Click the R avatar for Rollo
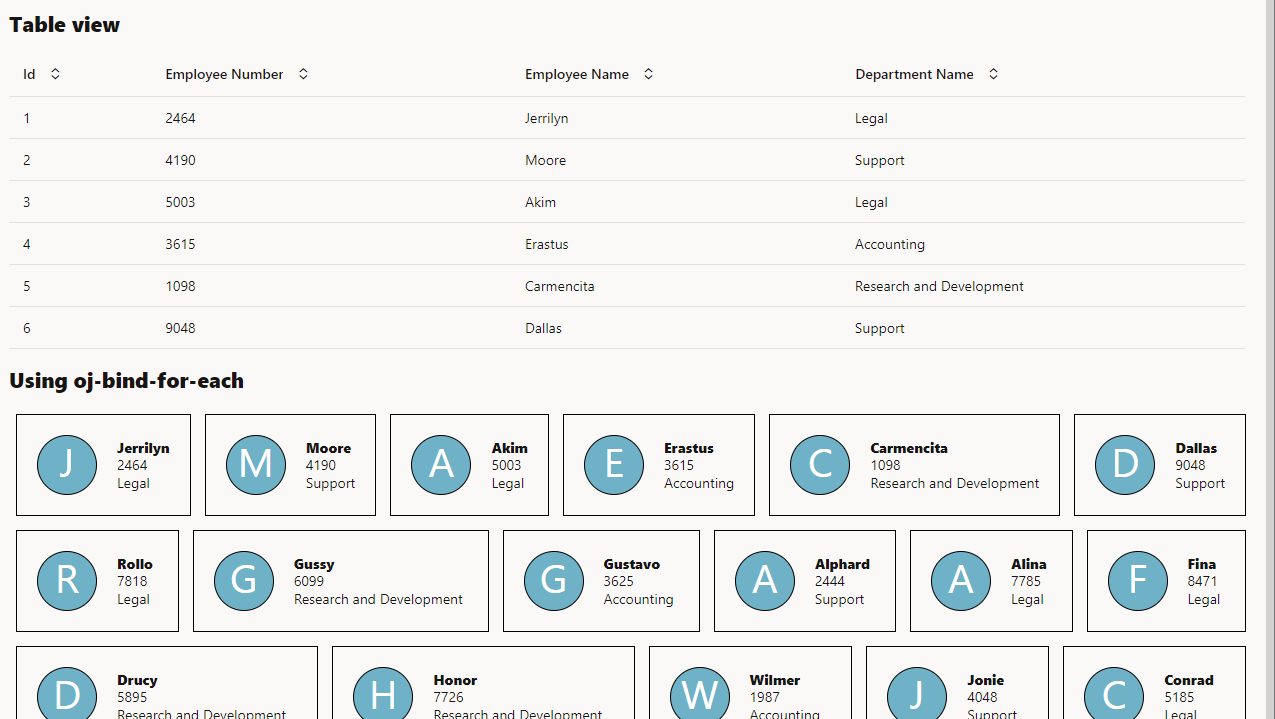Viewport: 1275px width, 719px height. point(66,581)
